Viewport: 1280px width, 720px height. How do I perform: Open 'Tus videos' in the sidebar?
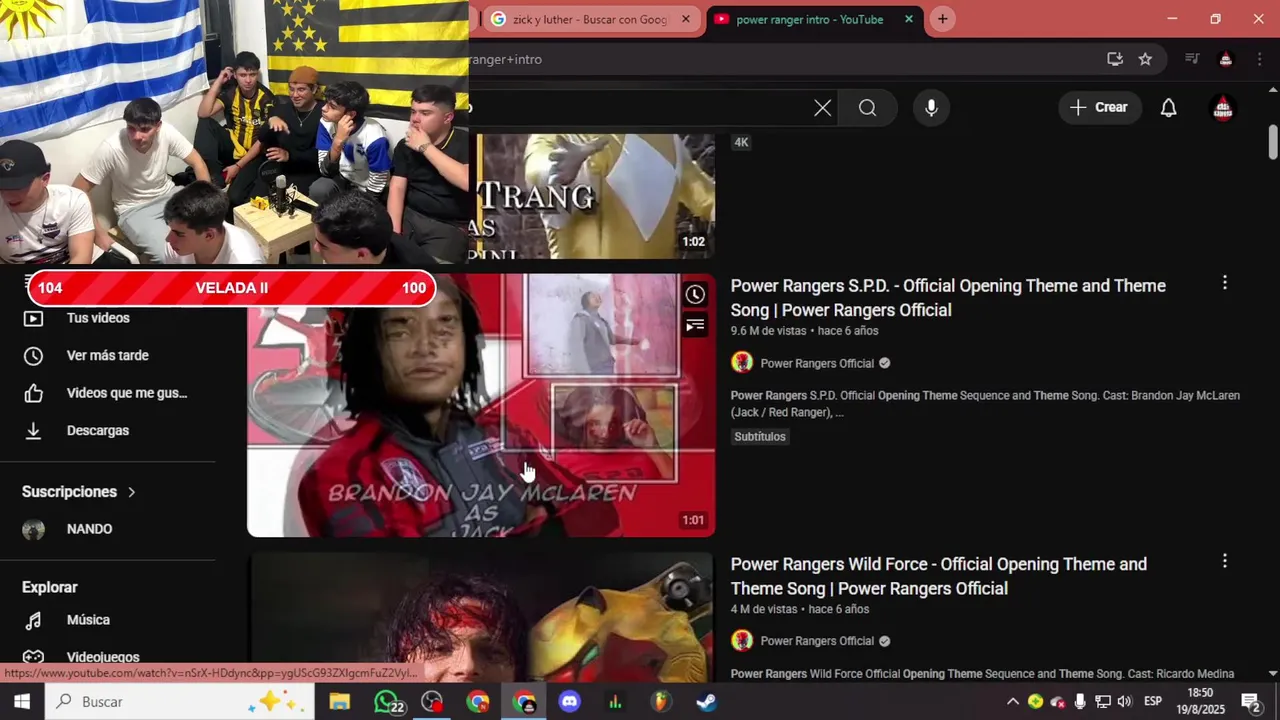(x=98, y=318)
